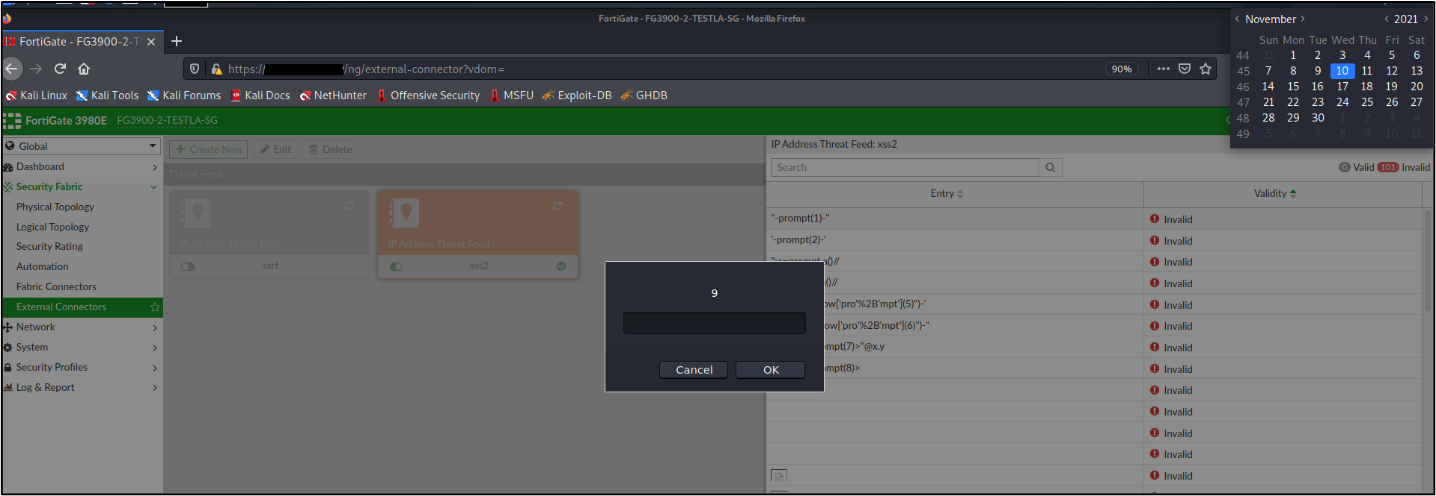Open the Offensive Security bookmark
1436x496 pixels.
[x=428, y=95]
